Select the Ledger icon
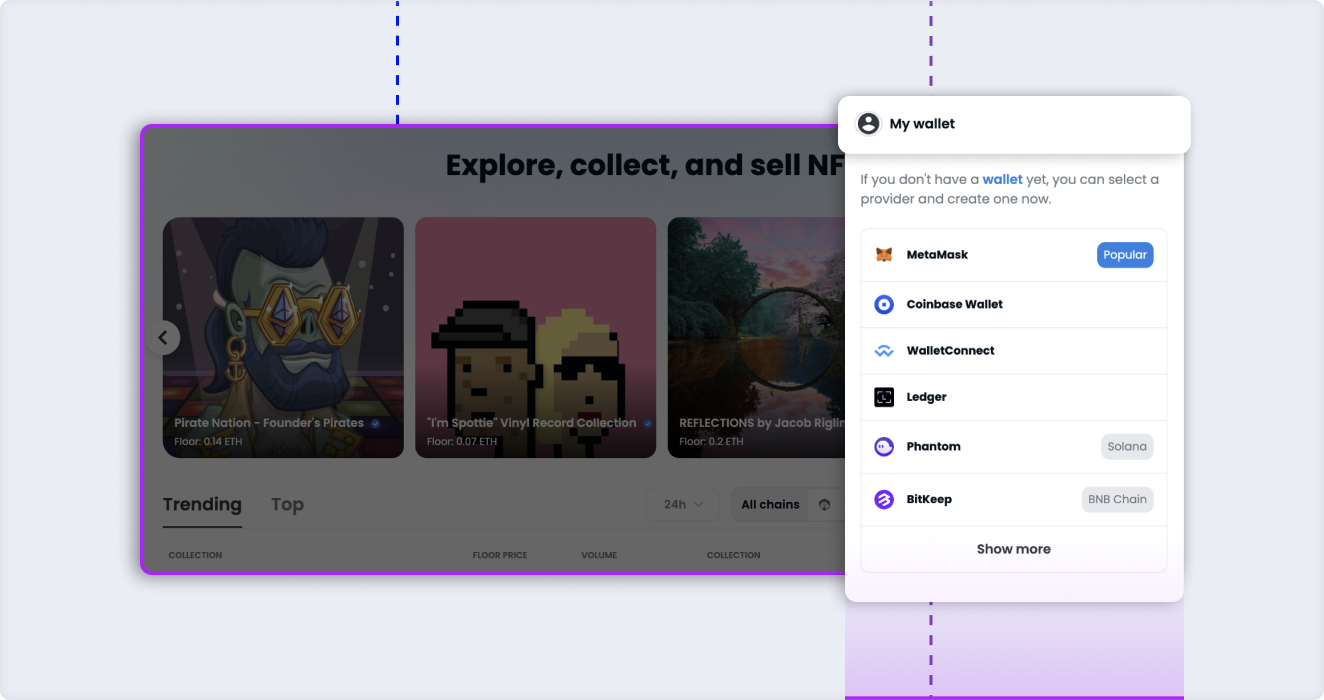The width and height of the screenshot is (1324, 700). 884,397
